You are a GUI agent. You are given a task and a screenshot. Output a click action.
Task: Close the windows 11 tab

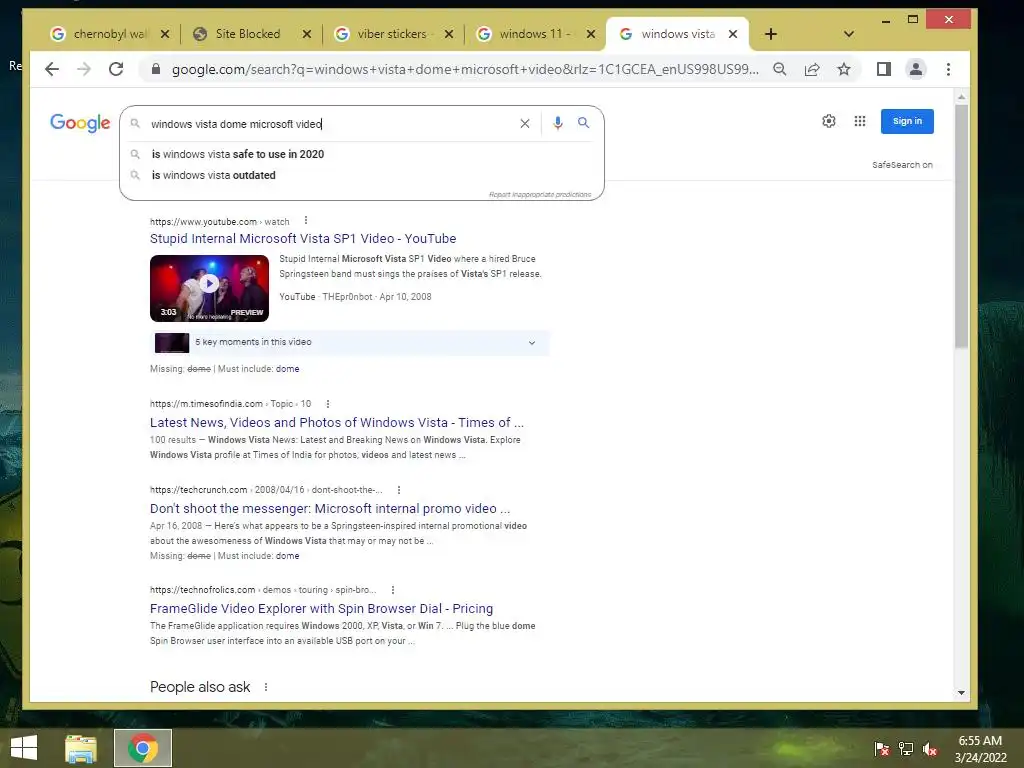tap(591, 34)
